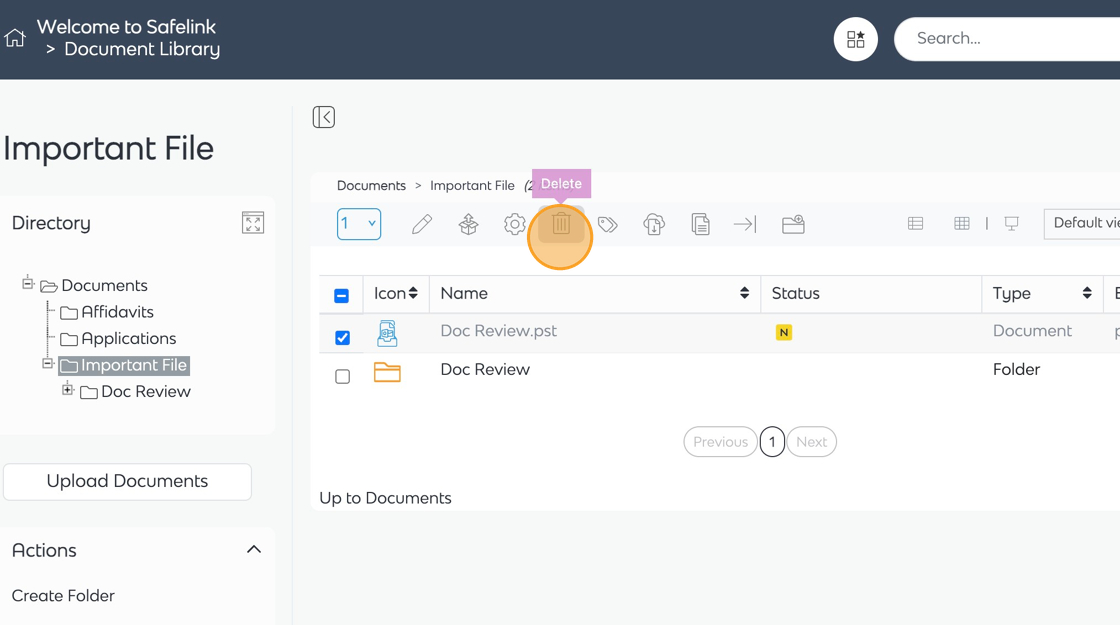
Task: Open the selected count dropdown showing 1
Action: pos(359,224)
